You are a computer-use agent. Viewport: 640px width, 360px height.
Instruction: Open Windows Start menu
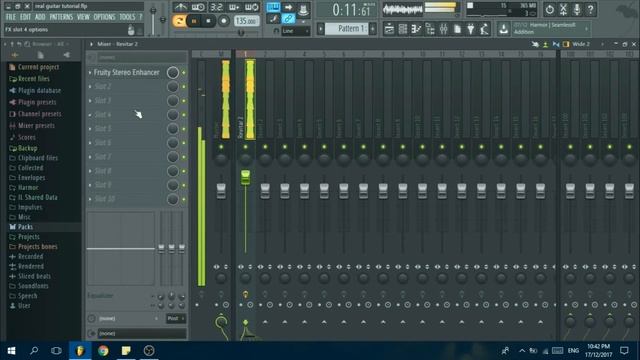(x=11, y=351)
